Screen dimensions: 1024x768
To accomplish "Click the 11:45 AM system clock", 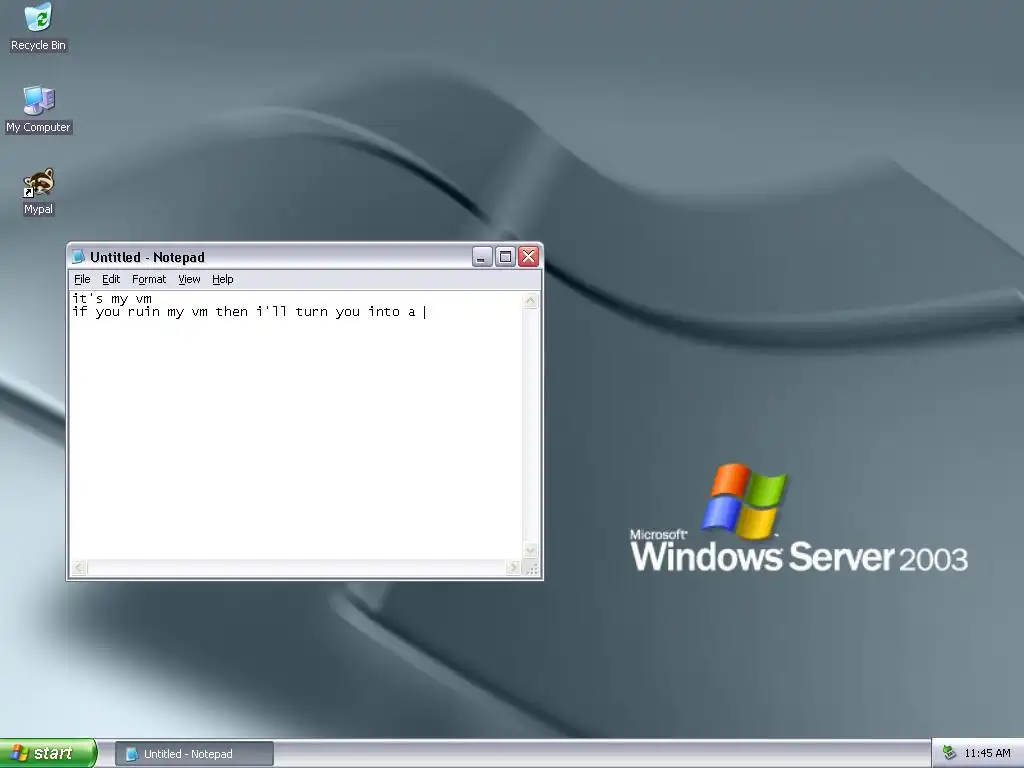I will pos(987,754).
